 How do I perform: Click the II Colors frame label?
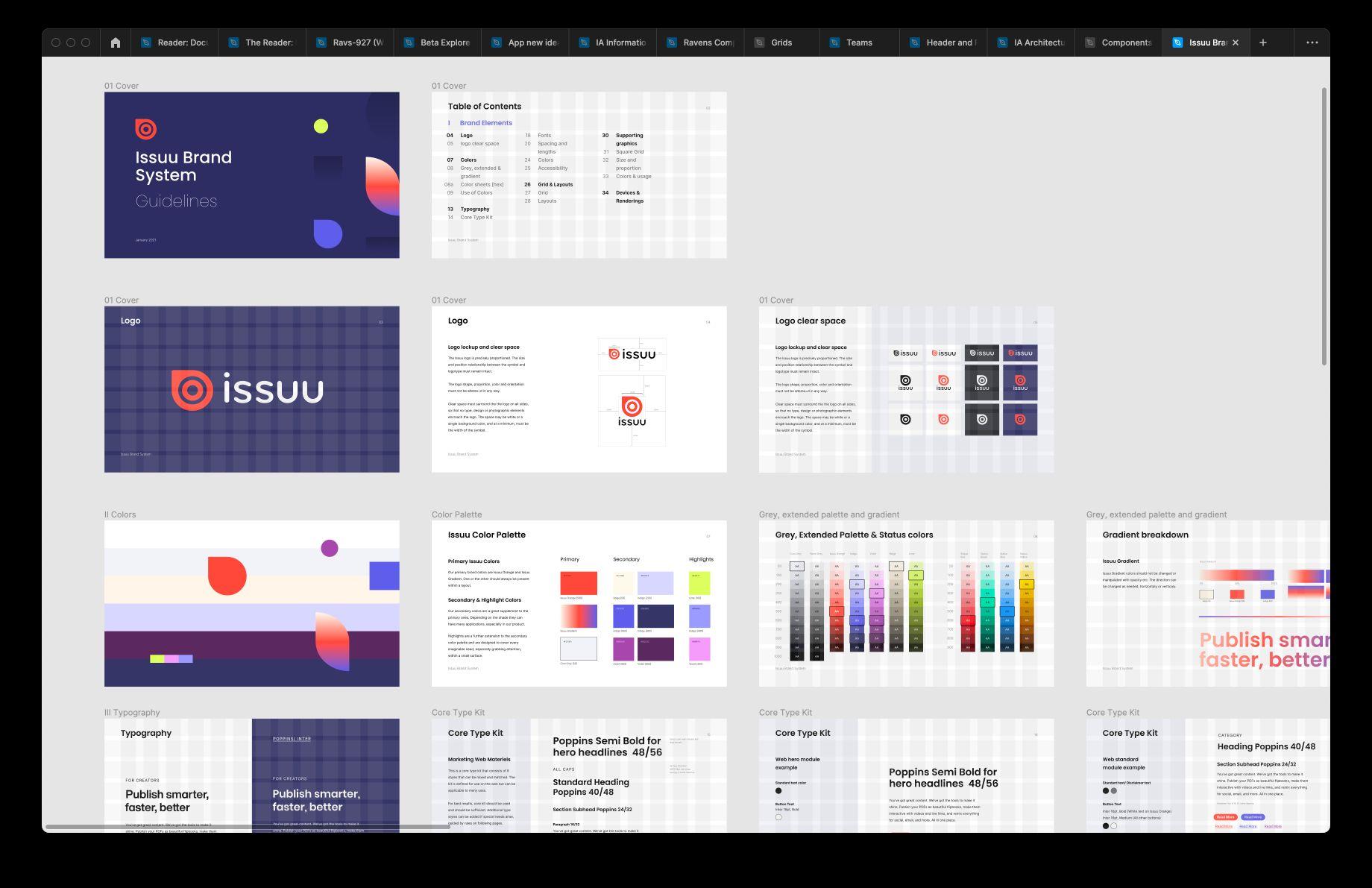pos(120,514)
